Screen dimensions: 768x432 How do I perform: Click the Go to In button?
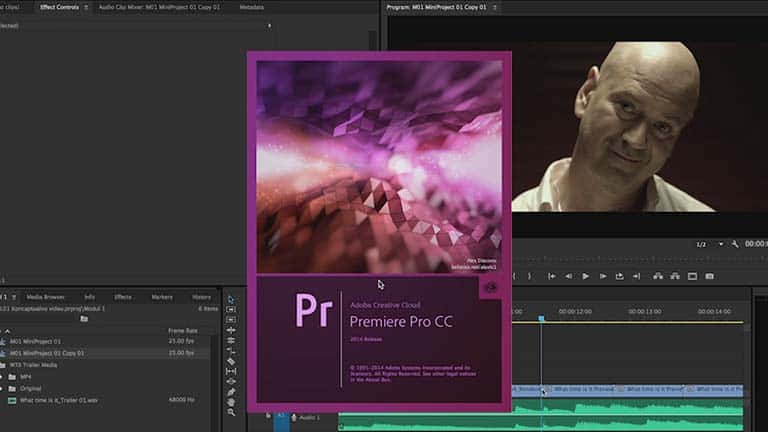tap(552, 276)
